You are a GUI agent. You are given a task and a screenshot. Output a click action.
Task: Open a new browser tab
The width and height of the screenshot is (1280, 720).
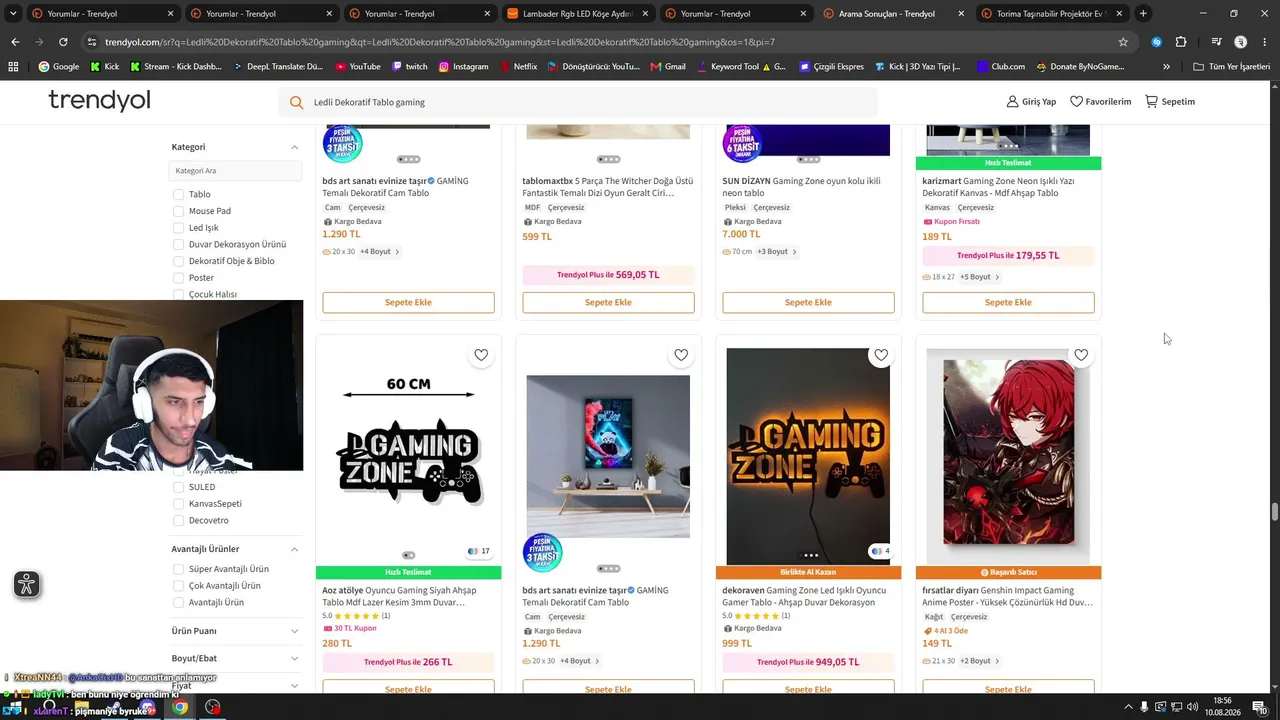(x=1143, y=14)
